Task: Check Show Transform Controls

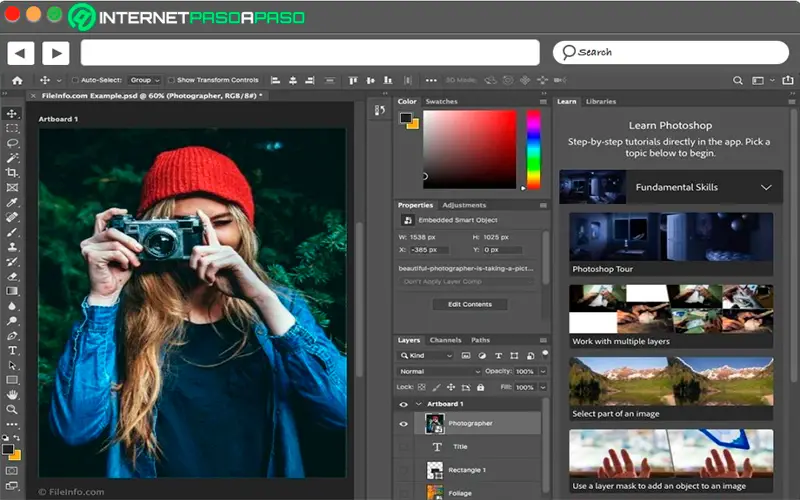Action: click(x=171, y=80)
